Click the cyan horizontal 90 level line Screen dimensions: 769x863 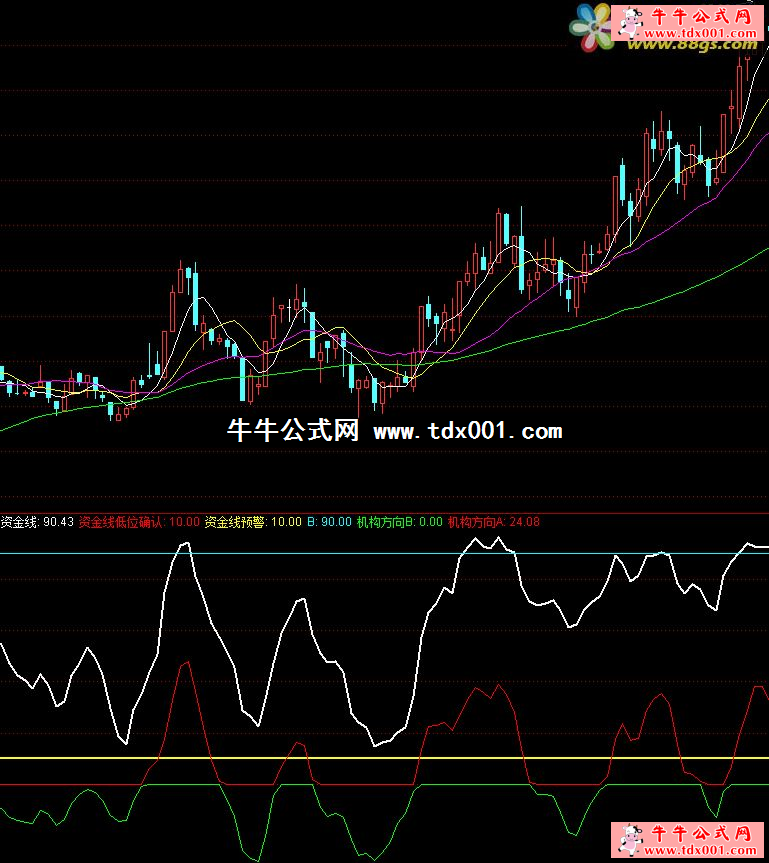pyautogui.click(x=300, y=553)
